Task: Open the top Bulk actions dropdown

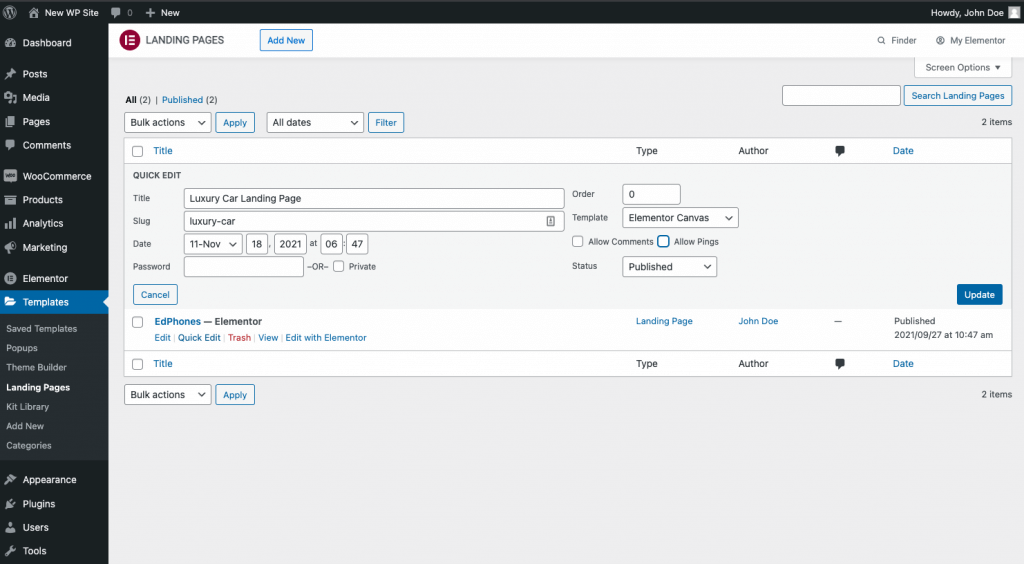Action: click(x=168, y=123)
